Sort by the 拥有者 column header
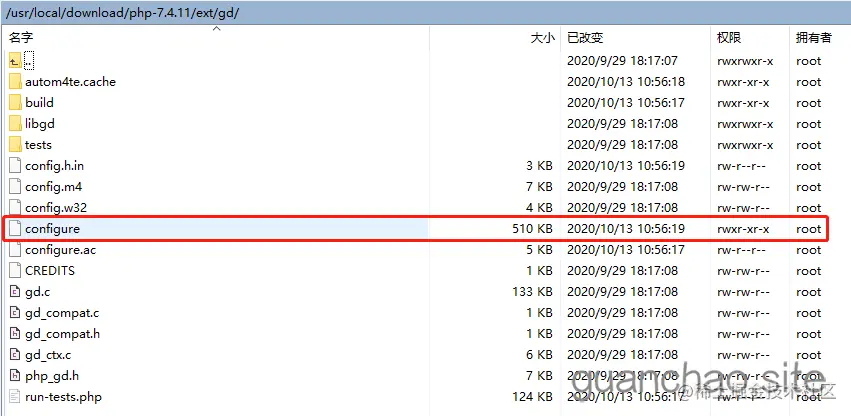 coord(814,37)
